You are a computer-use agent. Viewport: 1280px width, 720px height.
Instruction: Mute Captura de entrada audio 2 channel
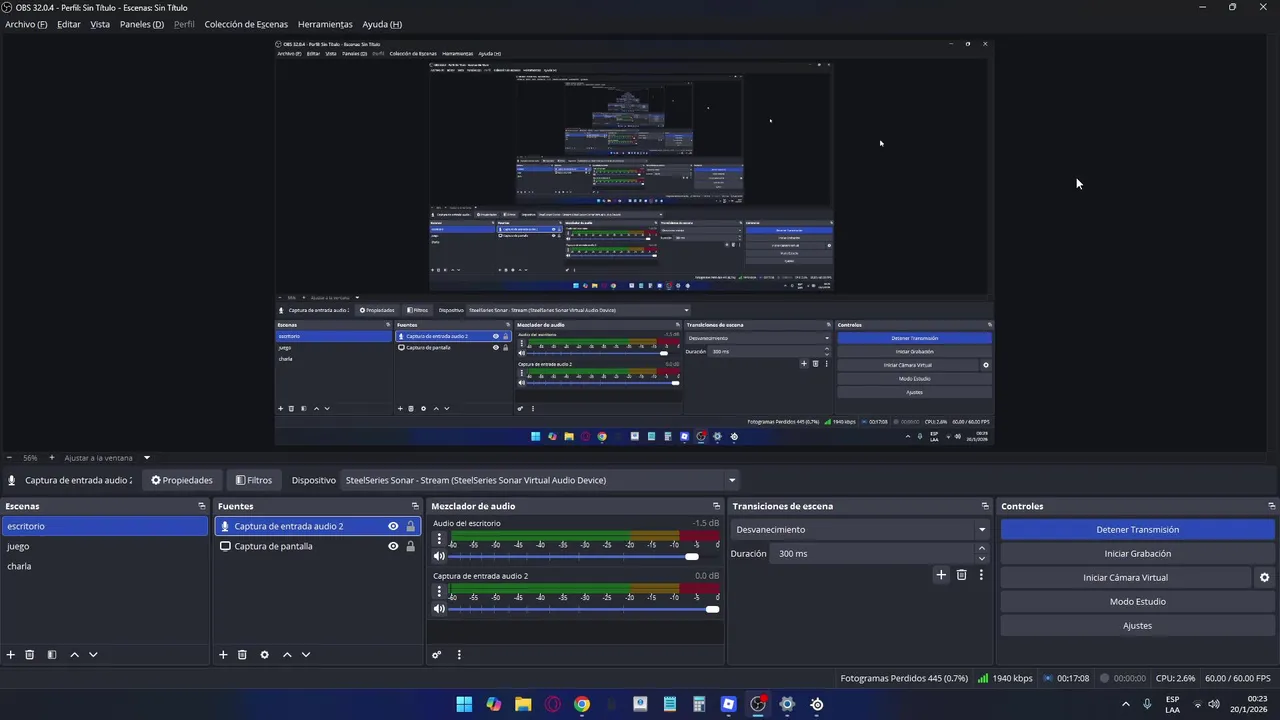point(439,609)
